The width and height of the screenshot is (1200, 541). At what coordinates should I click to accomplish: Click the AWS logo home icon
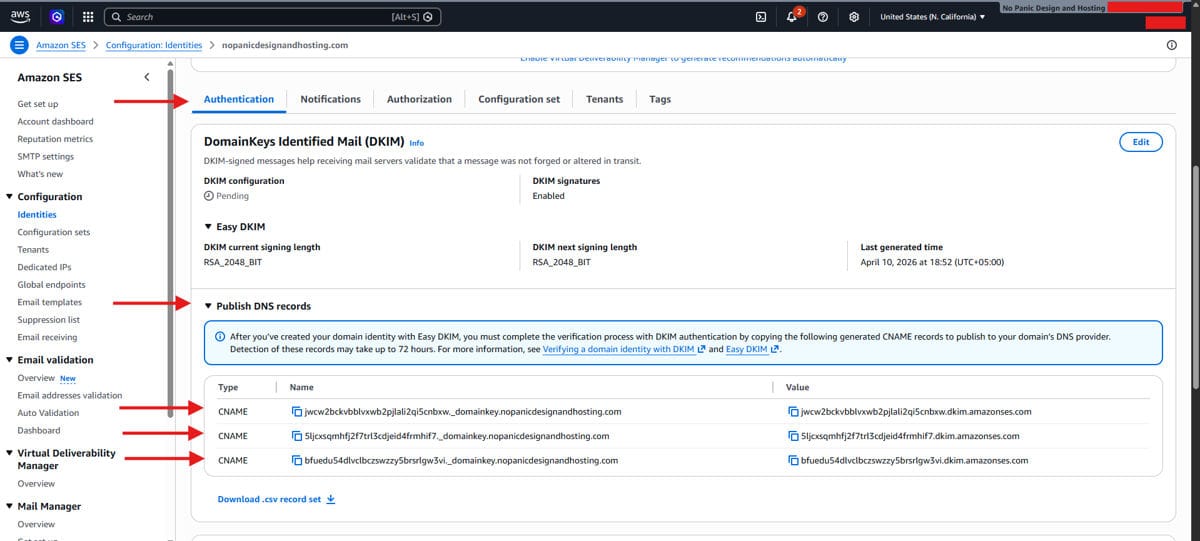[x=20, y=17]
